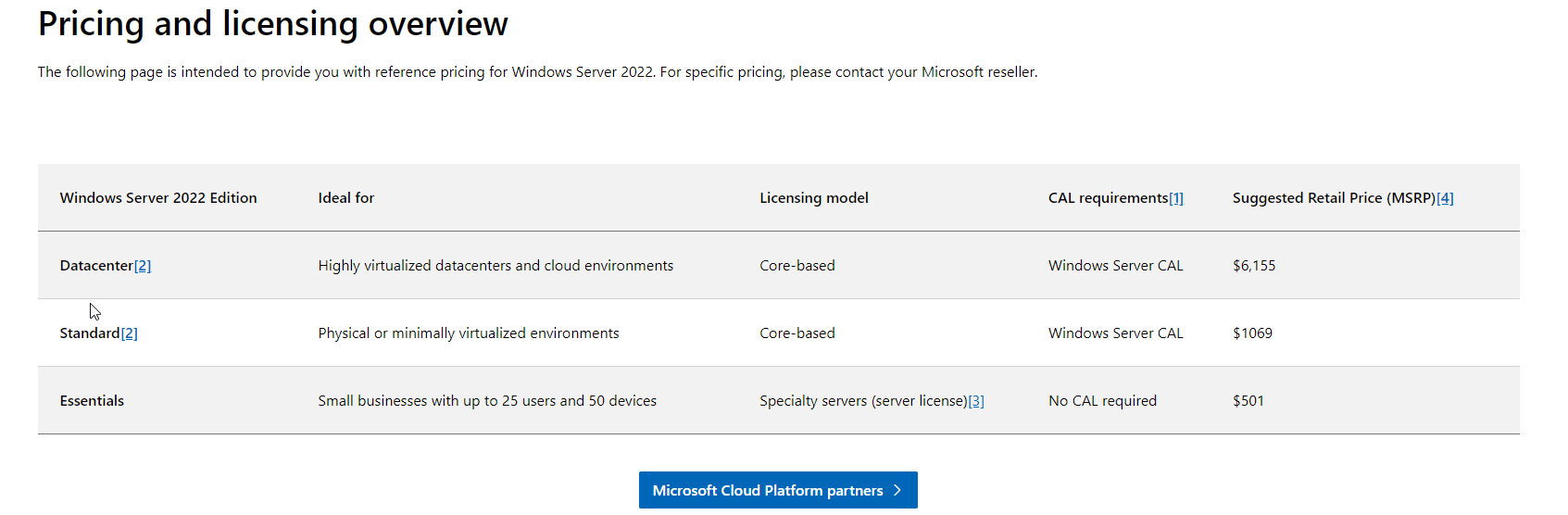Click the $1069 Standard price
1568x515 pixels.
tap(1252, 333)
